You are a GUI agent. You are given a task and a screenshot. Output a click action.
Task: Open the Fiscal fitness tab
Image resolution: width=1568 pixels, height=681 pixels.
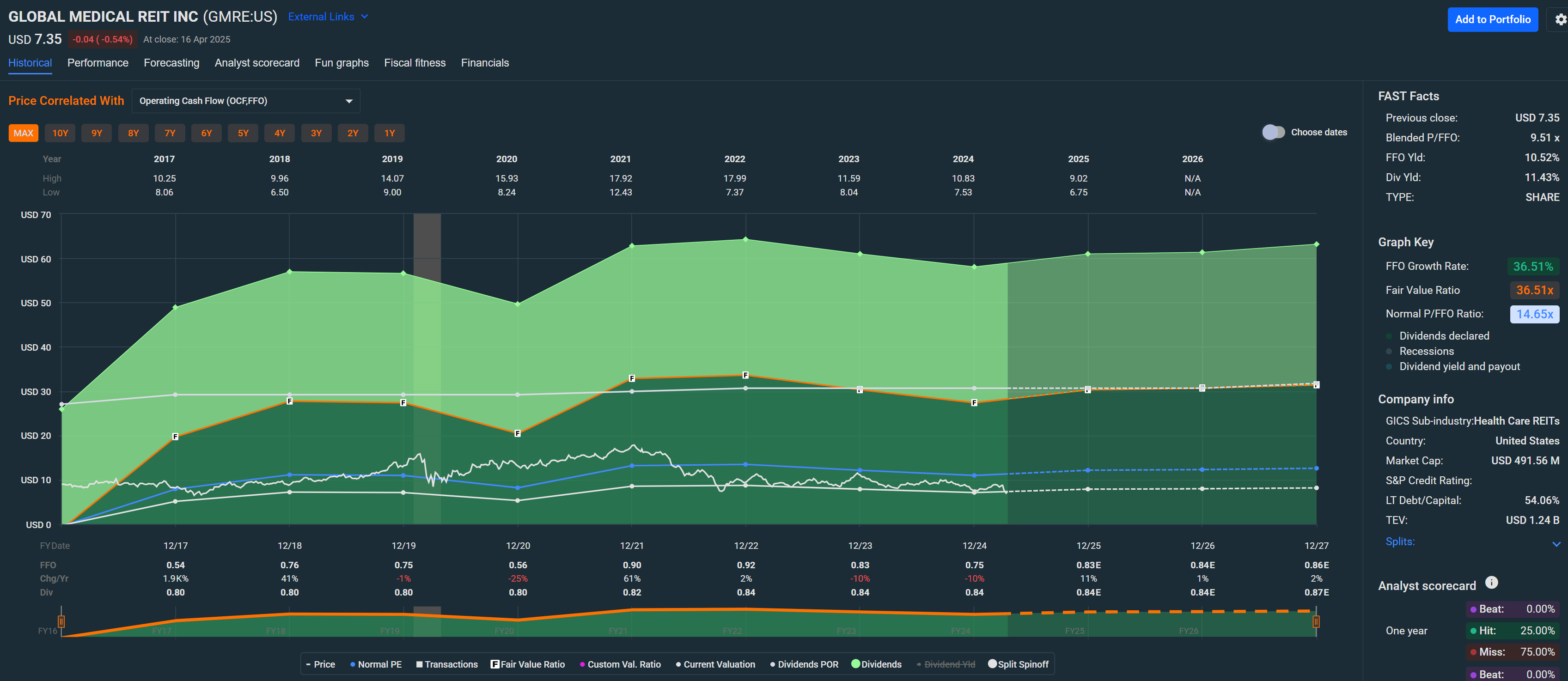415,63
